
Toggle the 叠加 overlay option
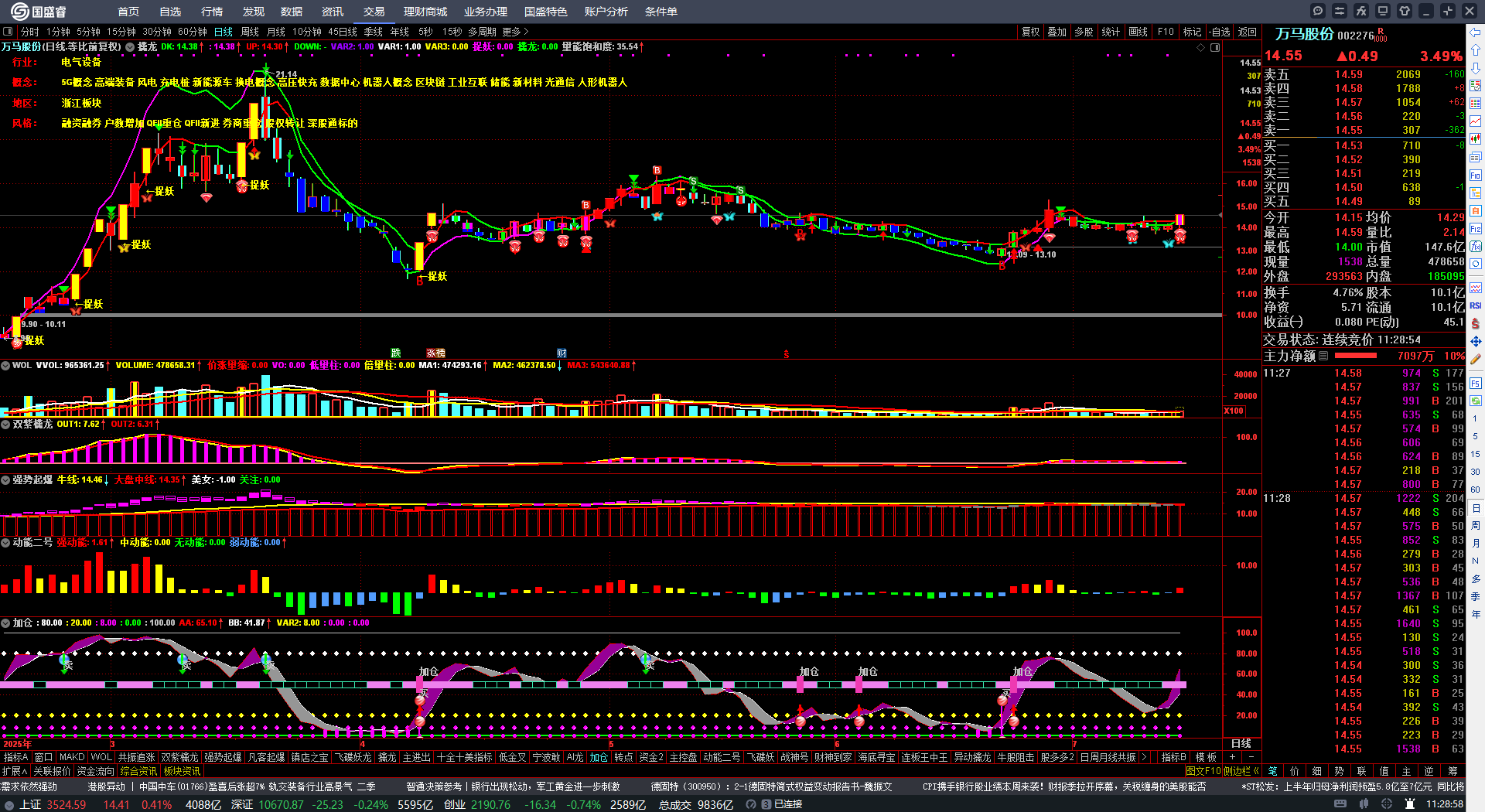point(1057,32)
